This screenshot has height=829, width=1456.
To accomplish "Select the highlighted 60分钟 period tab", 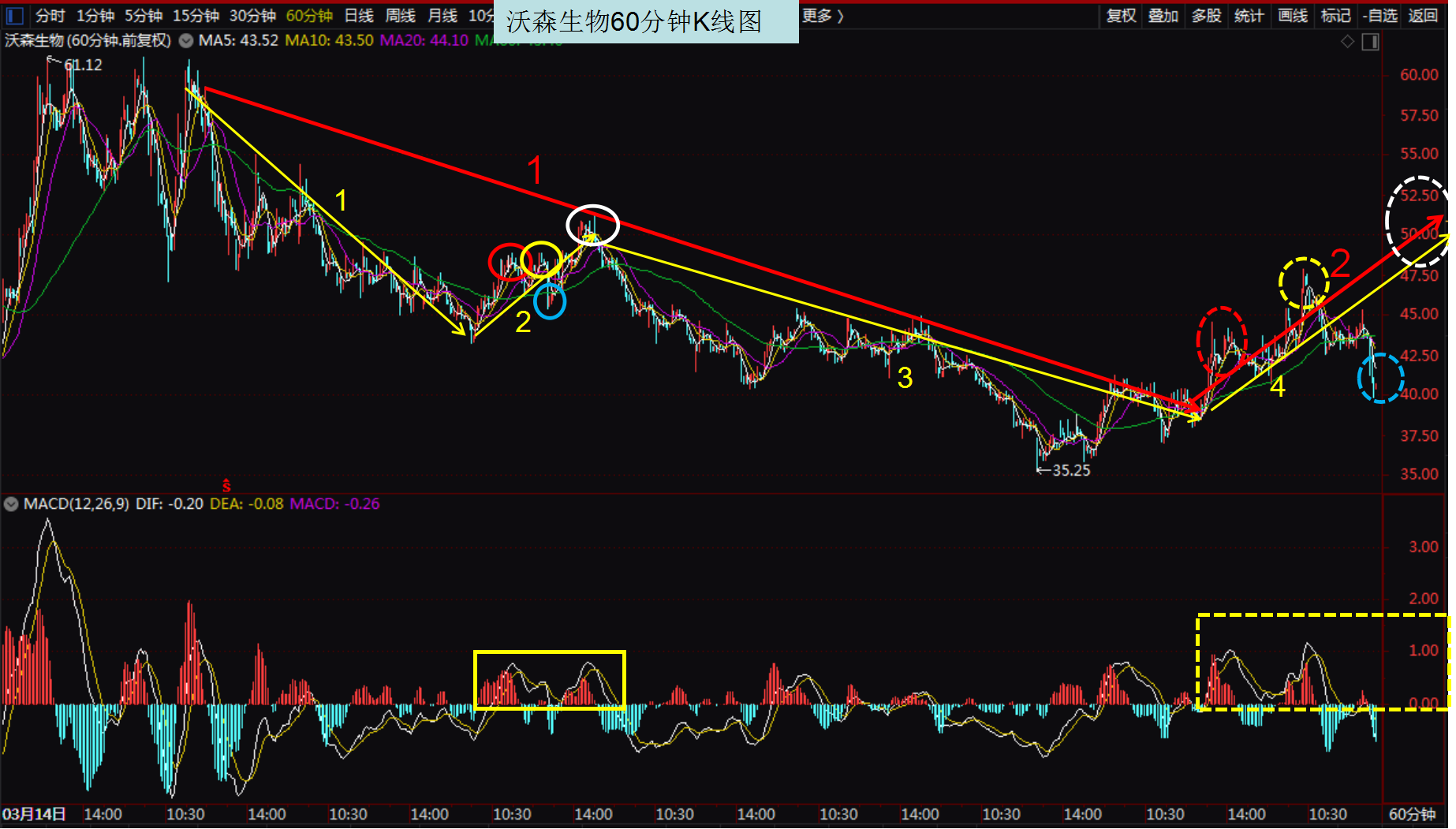I will point(309,16).
